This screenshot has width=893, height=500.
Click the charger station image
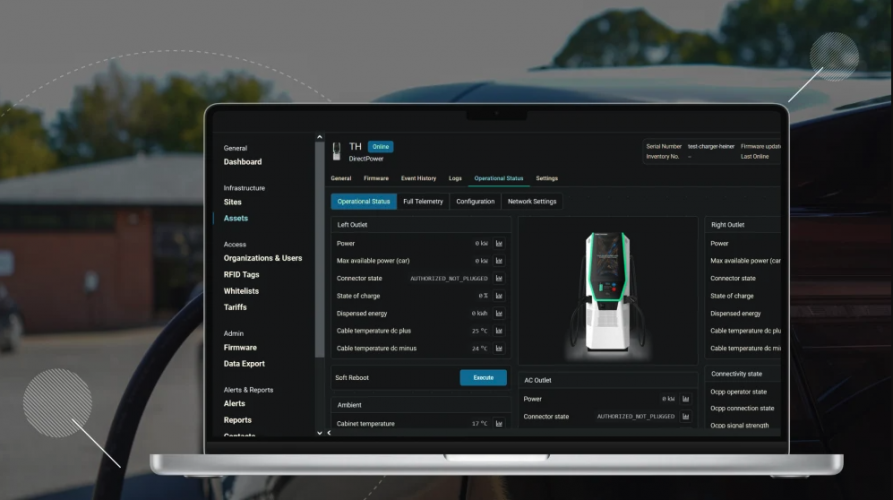(x=608, y=293)
